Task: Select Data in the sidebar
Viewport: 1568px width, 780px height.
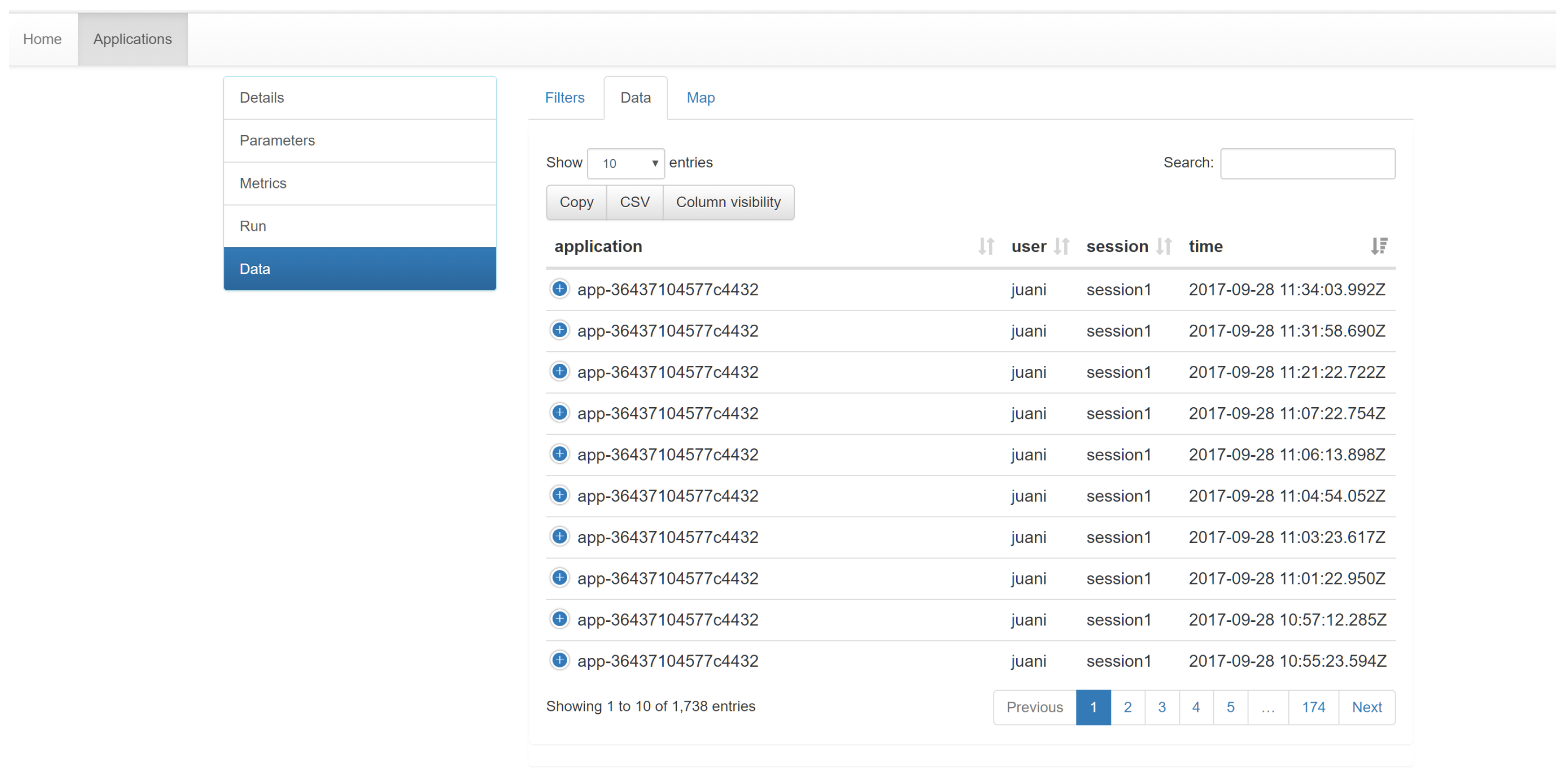Action: [360, 269]
